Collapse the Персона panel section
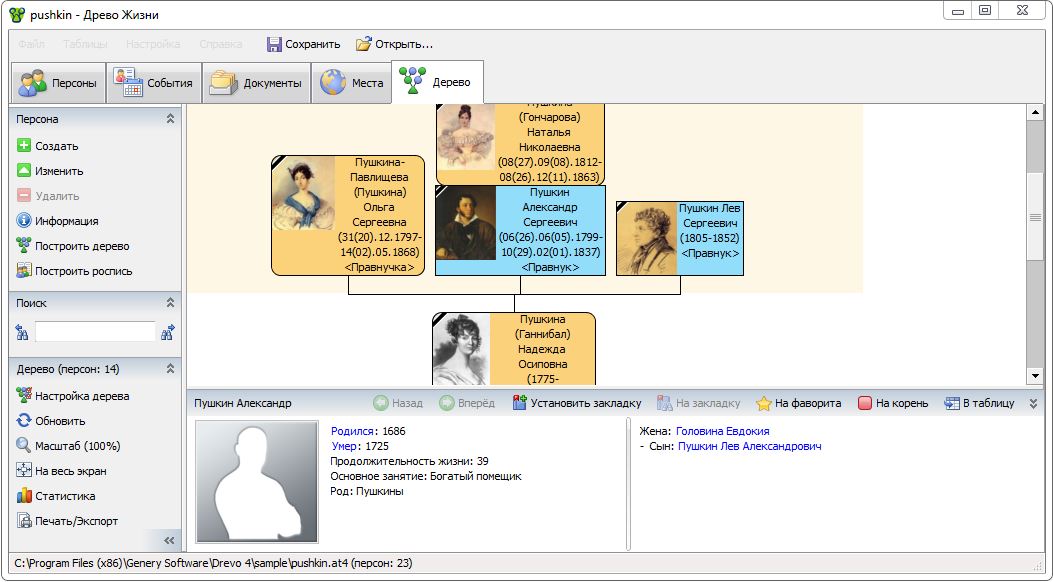The image size is (1053, 582). pos(170,119)
